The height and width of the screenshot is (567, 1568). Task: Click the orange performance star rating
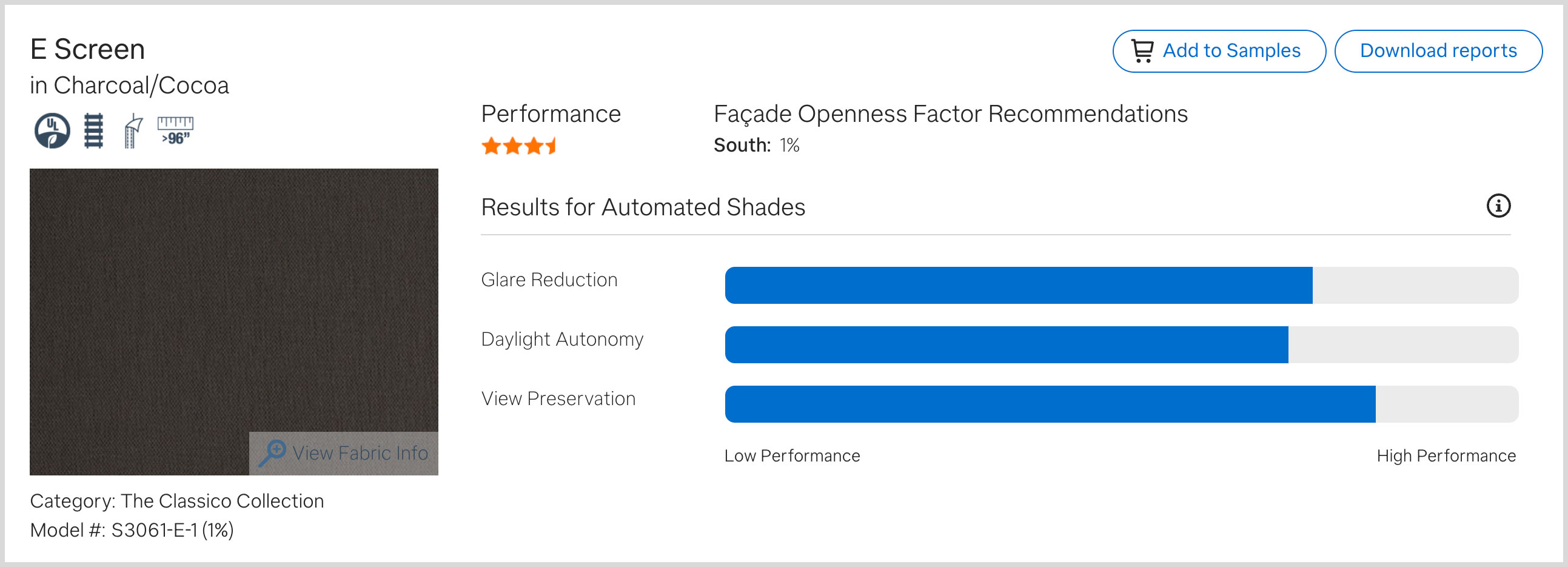[x=518, y=146]
